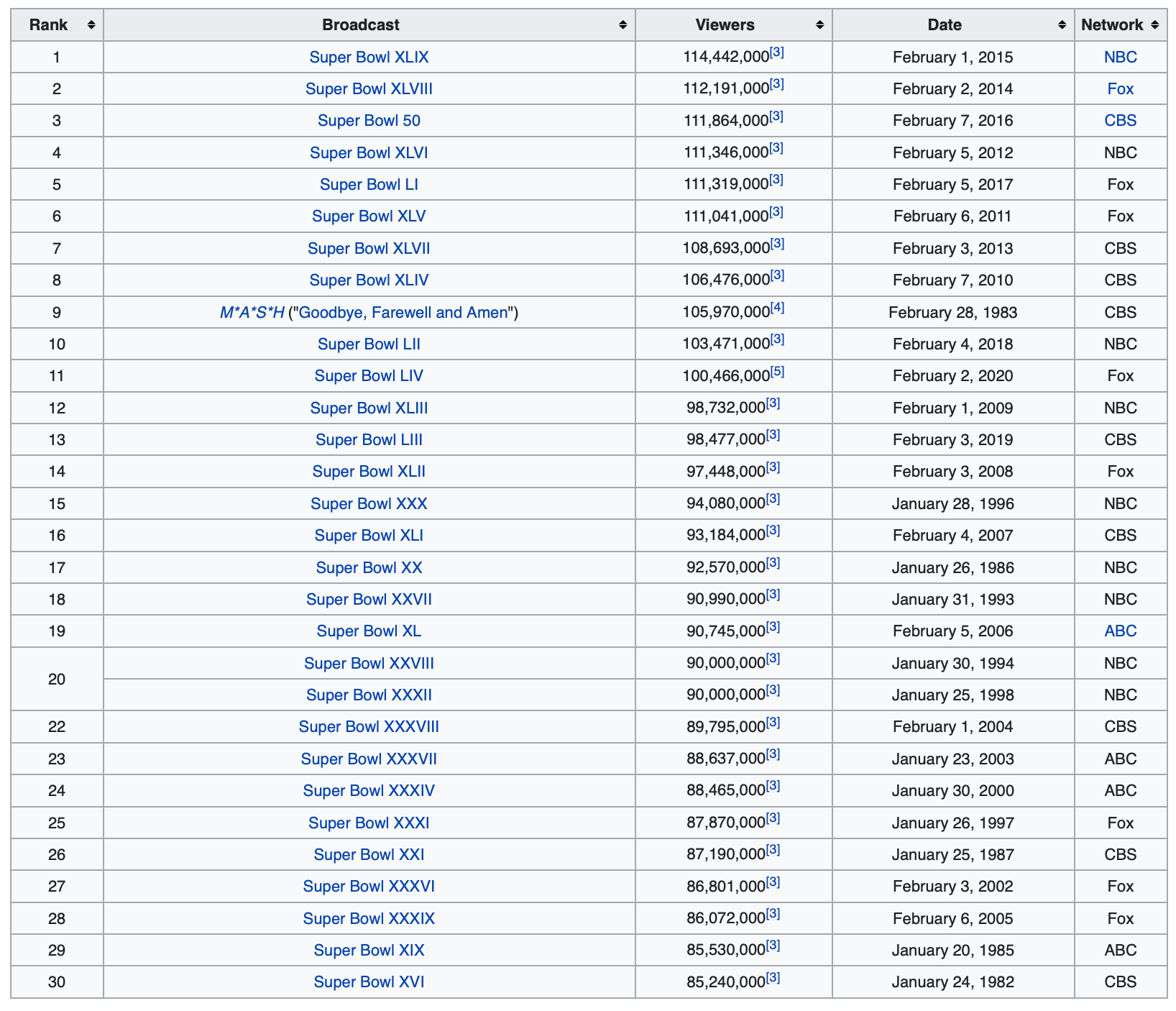Open Fox network link in rank 2 row
Screen dimensions: 1176x1011
(x=1121, y=89)
